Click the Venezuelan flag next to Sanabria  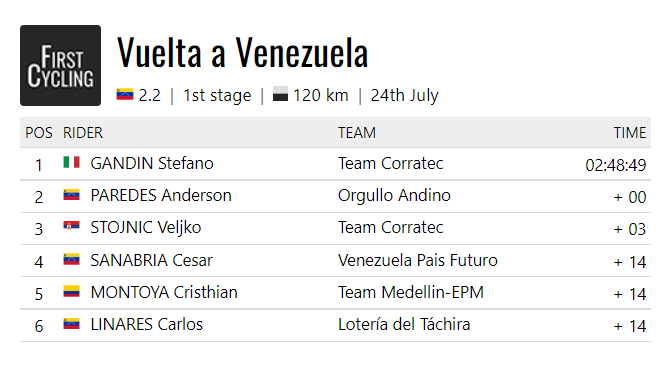click(x=71, y=259)
